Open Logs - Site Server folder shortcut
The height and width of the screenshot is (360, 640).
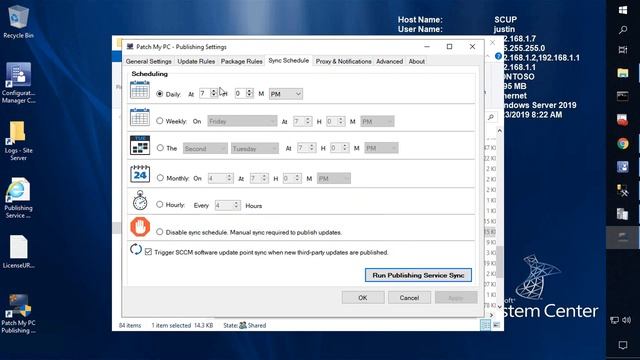[x=18, y=140]
